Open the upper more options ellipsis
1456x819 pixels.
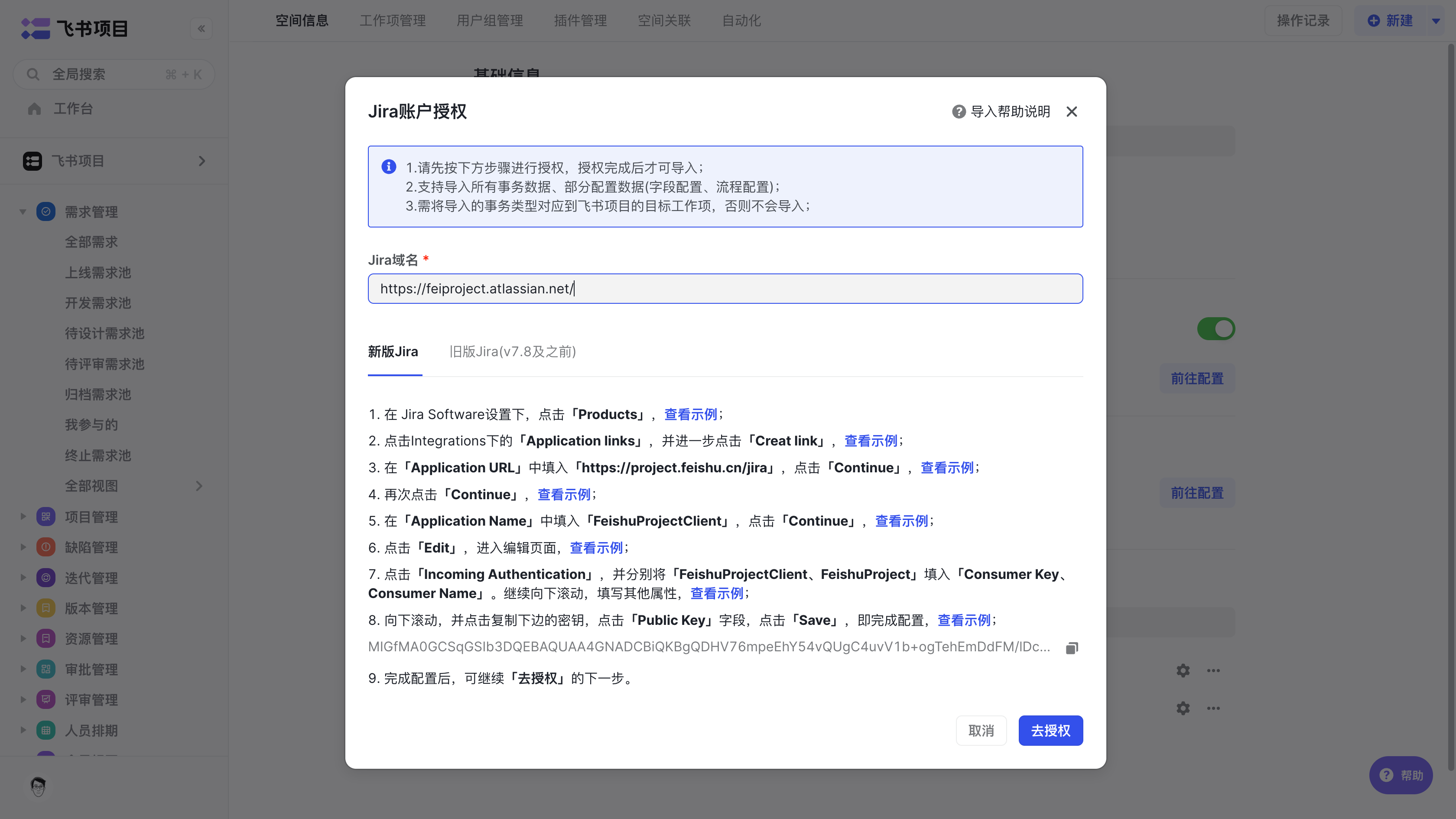[1213, 670]
